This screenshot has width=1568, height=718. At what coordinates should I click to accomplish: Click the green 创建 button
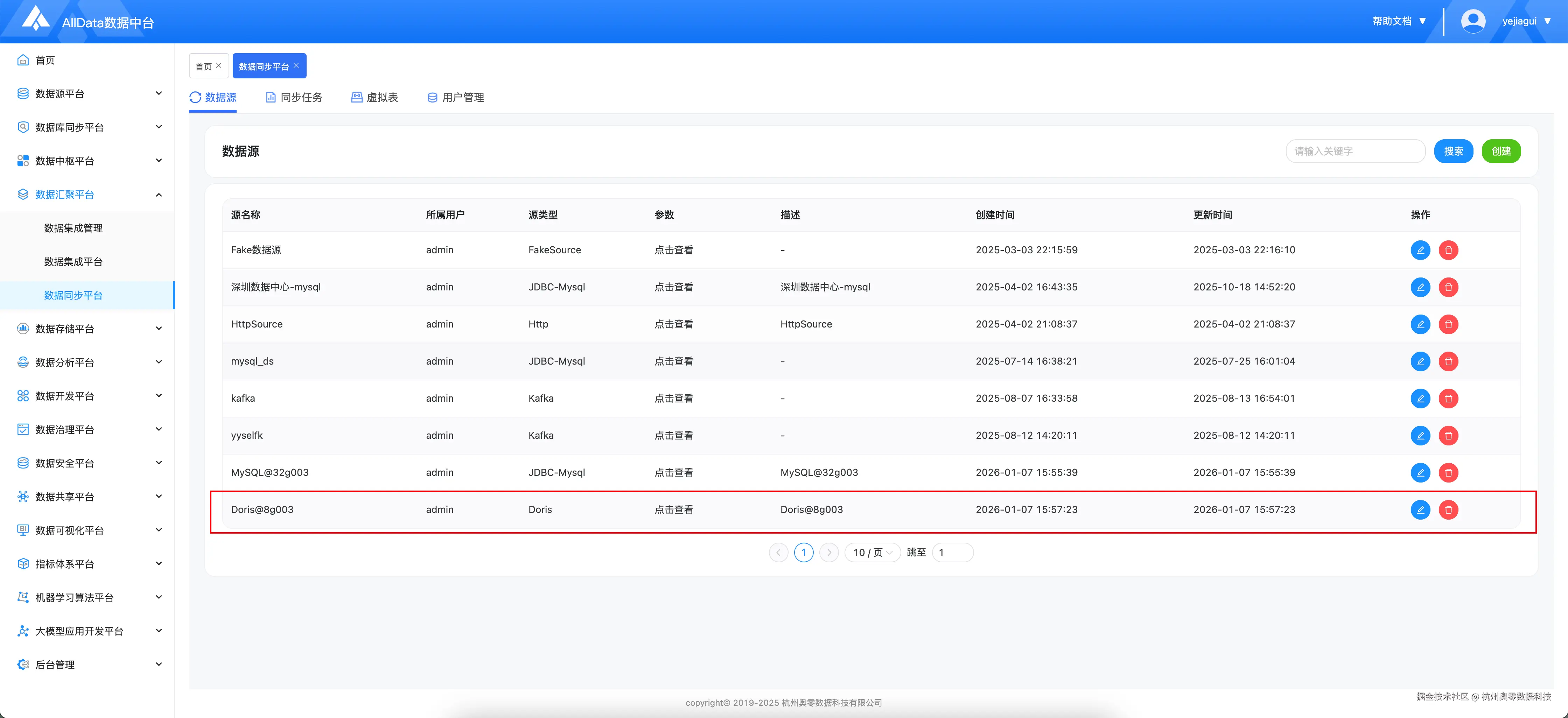click(1501, 151)
